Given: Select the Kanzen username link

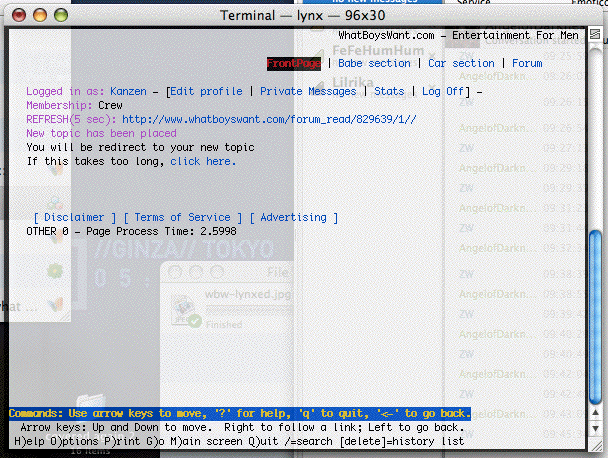Looking at the screenshot, I should pyautogui.click(x=130, y=91).
